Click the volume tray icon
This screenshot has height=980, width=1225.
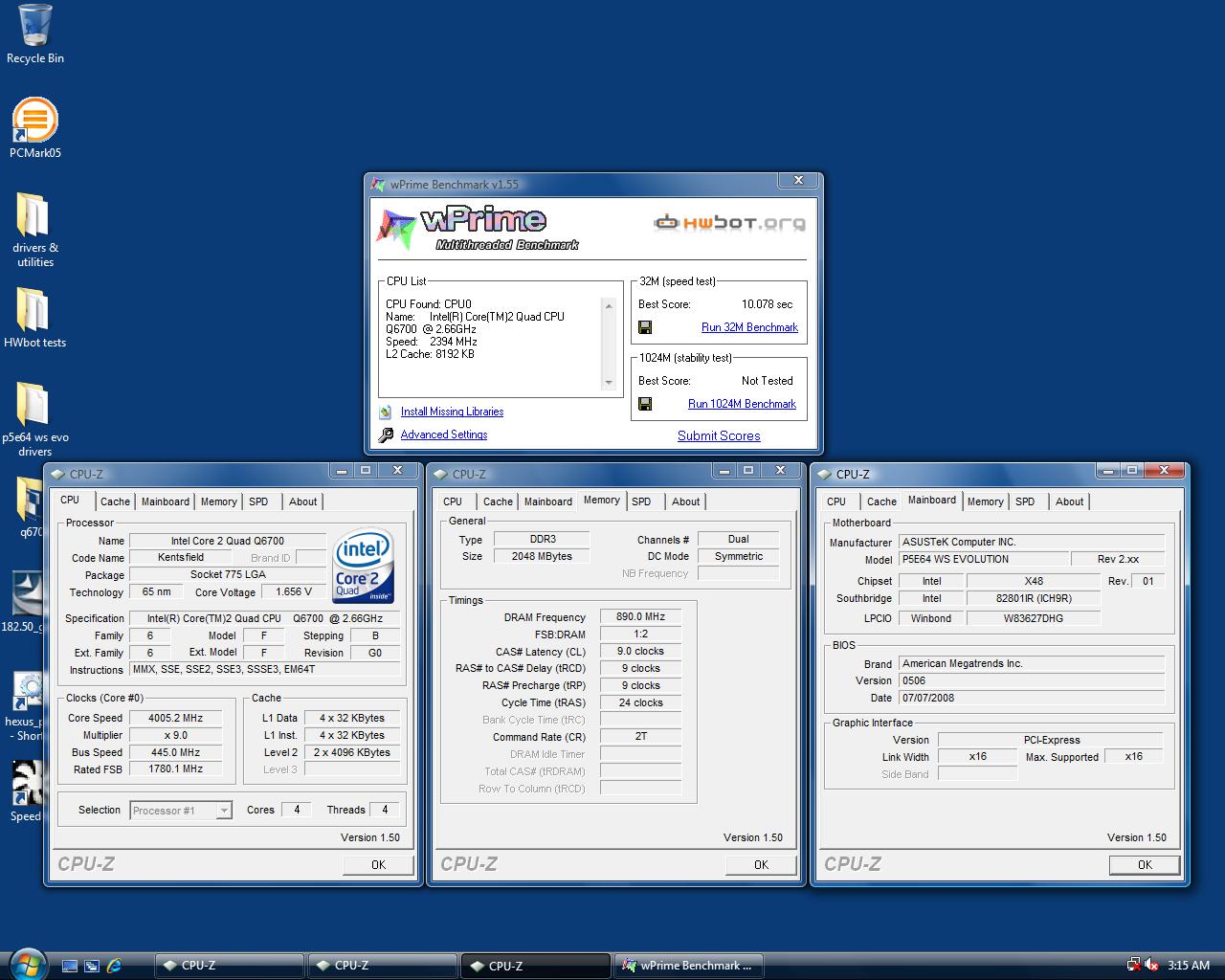(x=1151, y=965)
